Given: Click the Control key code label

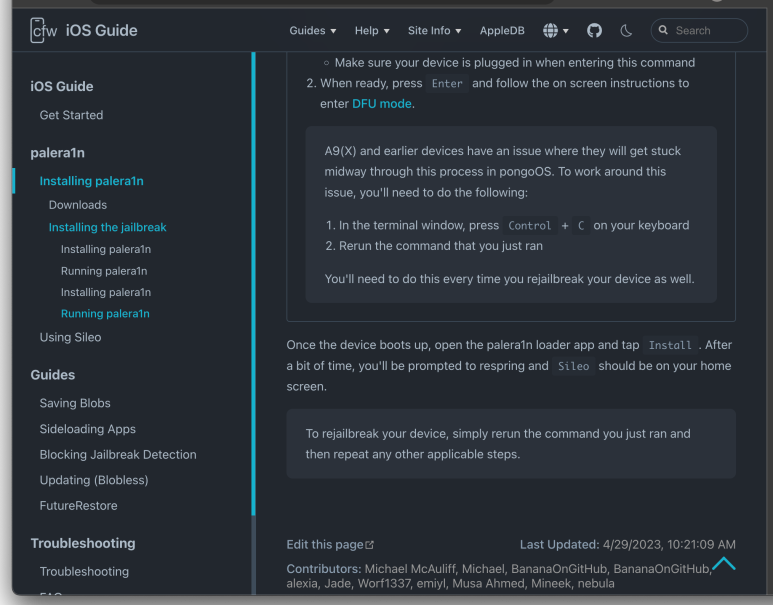Looking at the screenshot, I should click(529, 226).
